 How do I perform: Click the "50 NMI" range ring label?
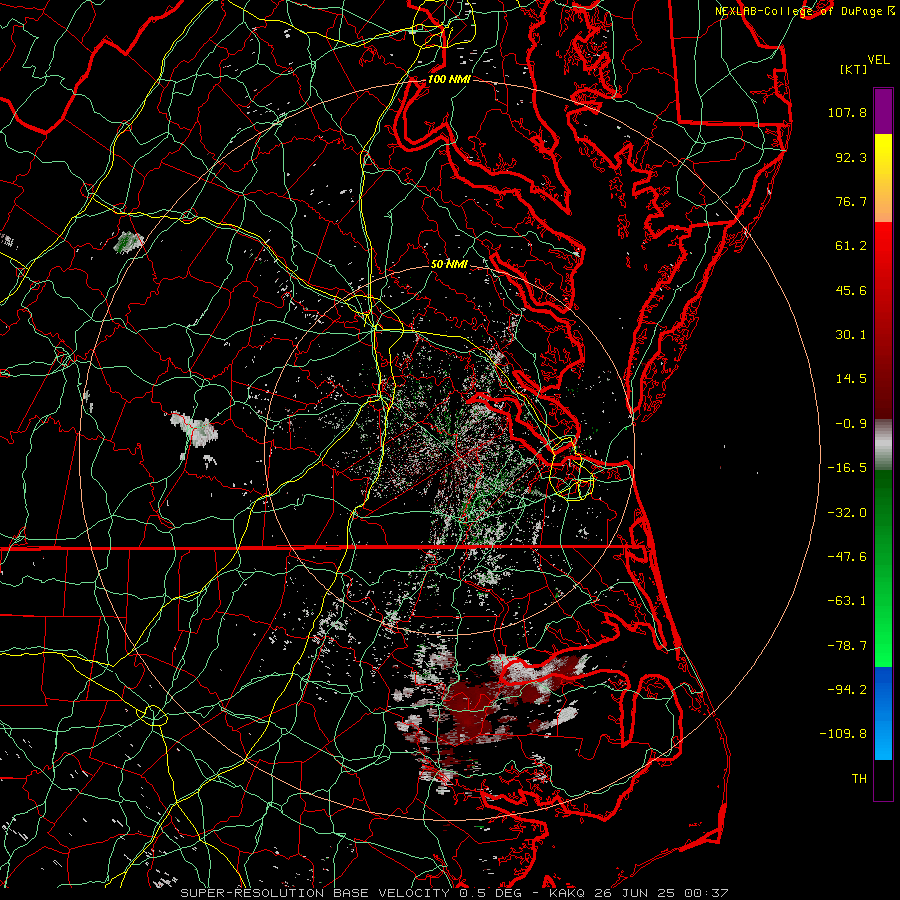point(449,264)
